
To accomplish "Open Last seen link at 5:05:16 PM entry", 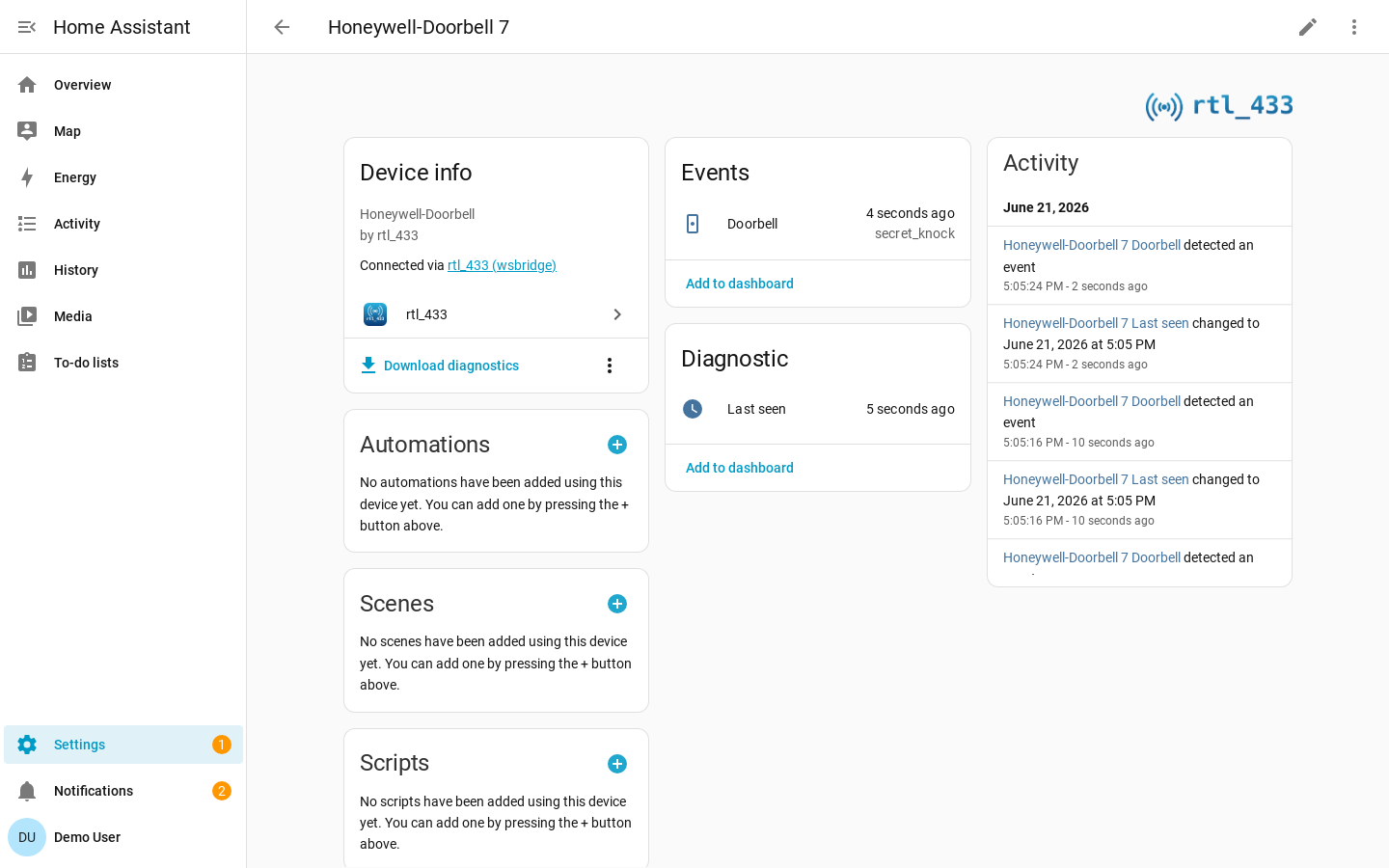I will pos(1096,479).
